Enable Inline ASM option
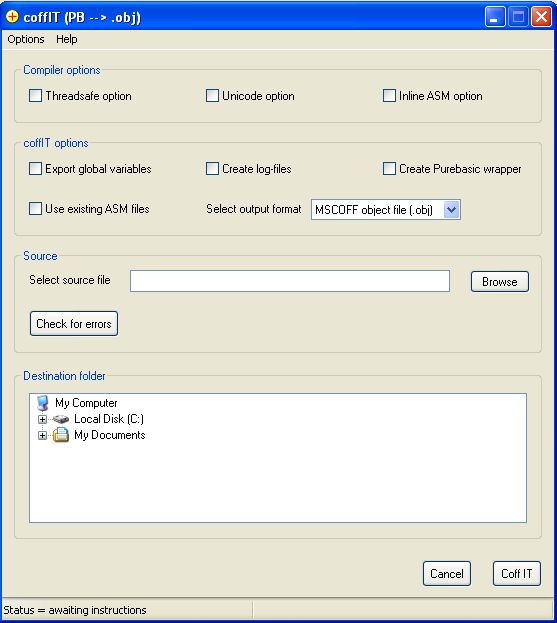The height and width of the screenshot is (623, 557). coord(389,96)
